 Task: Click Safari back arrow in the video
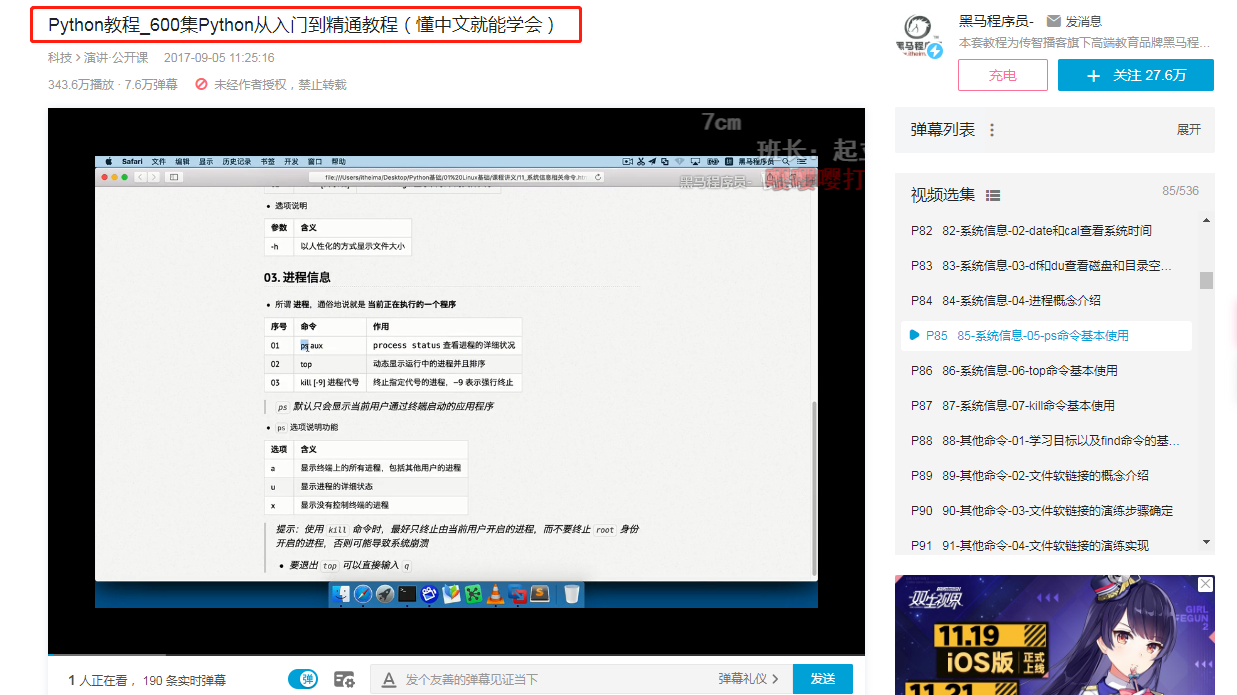coord(141,177)
